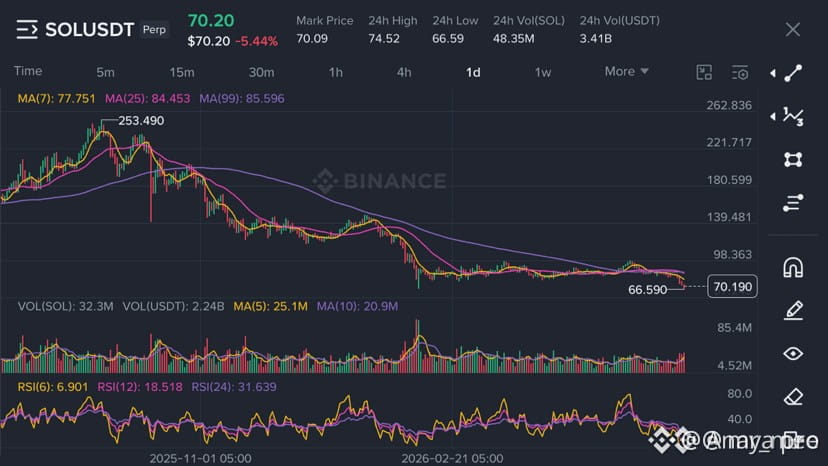828x466 pixels.
Task: Select the trend line drawing tool
Action: pyautogui.click(x=793, y=73)
